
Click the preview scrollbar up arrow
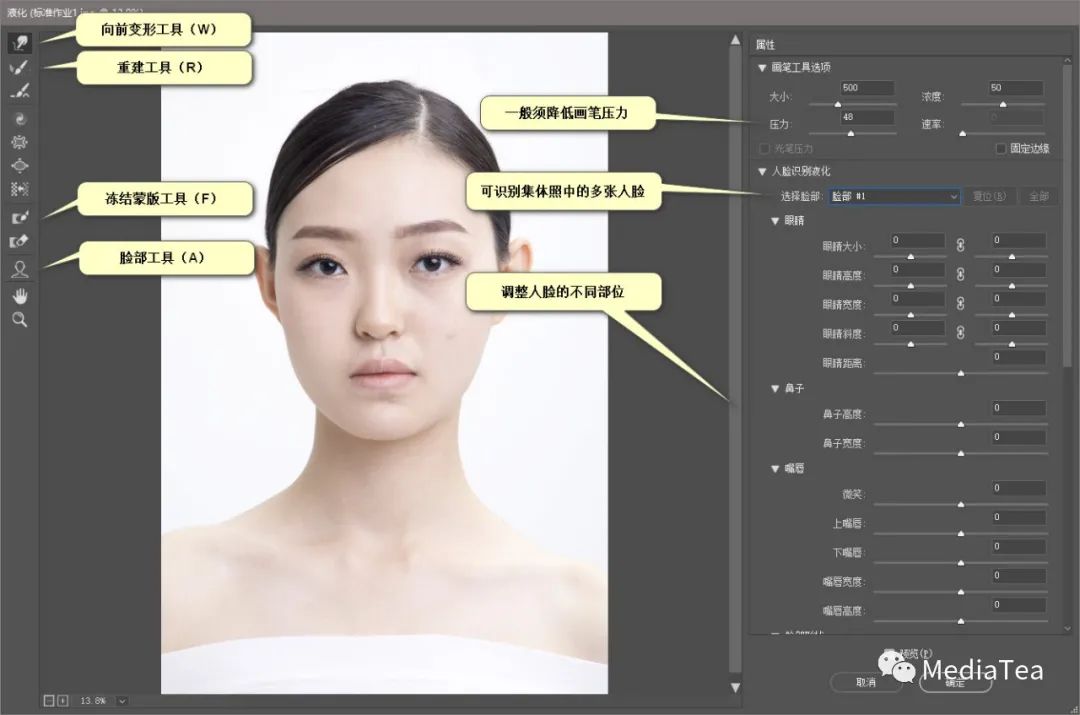pyautogui.click(x=735, y=41)
